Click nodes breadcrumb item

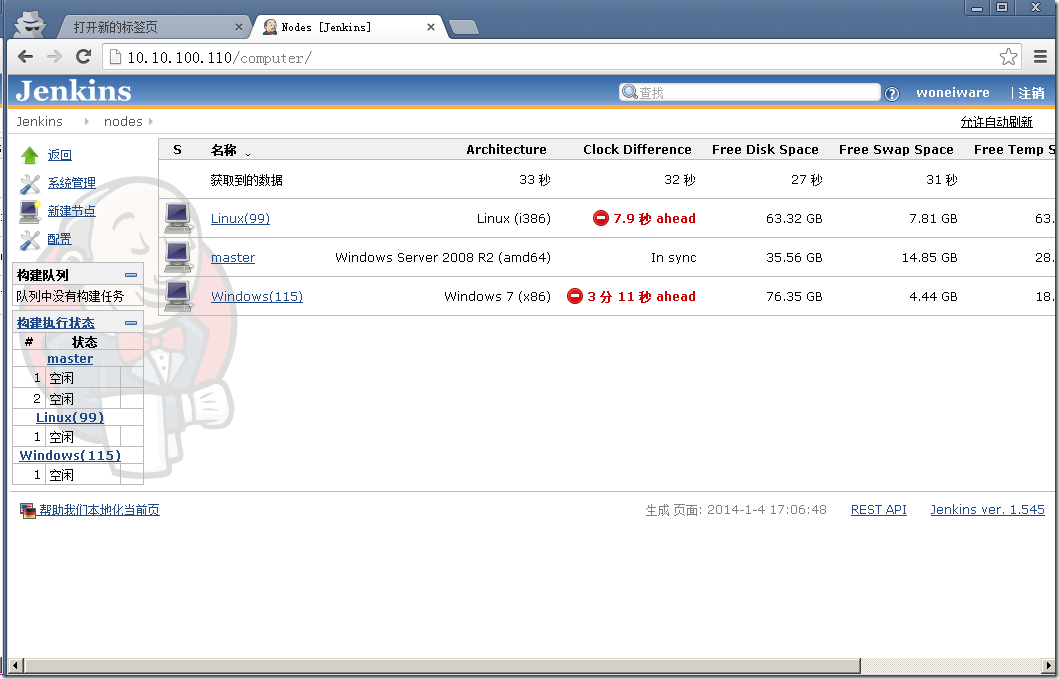tap(123, 122)
